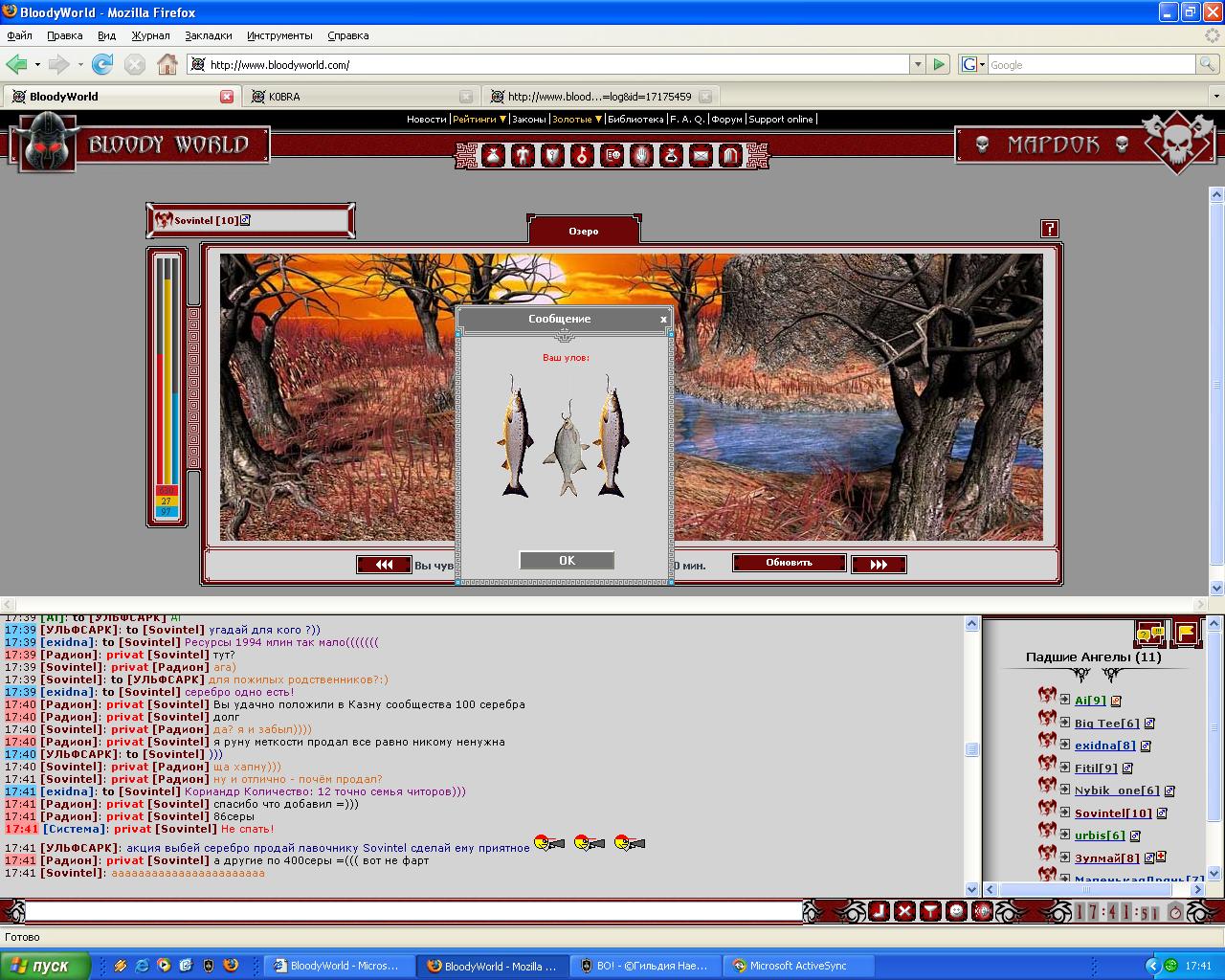Click the stopwatch timer icon
This screenshot has height=980, width=1225.
1175,911
